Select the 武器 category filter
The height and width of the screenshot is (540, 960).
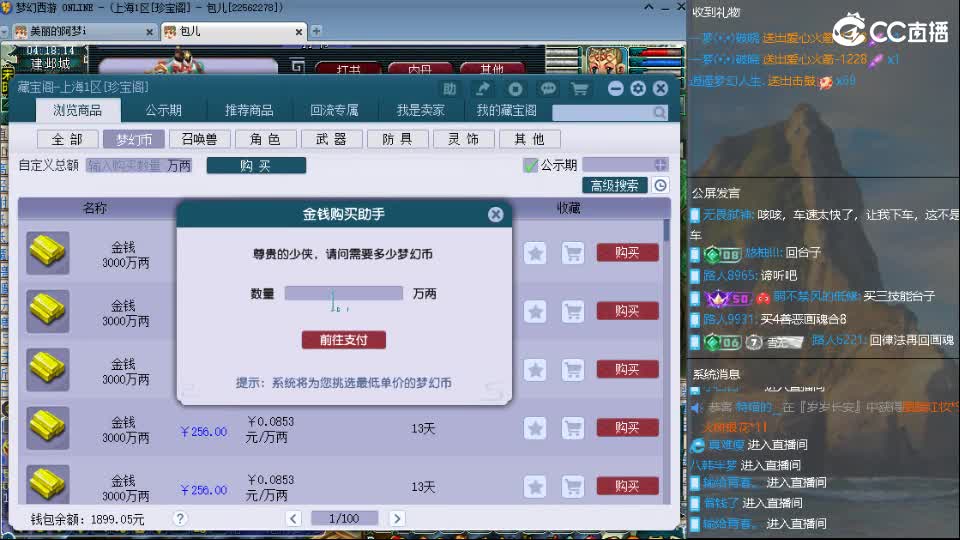pos(331,140)
